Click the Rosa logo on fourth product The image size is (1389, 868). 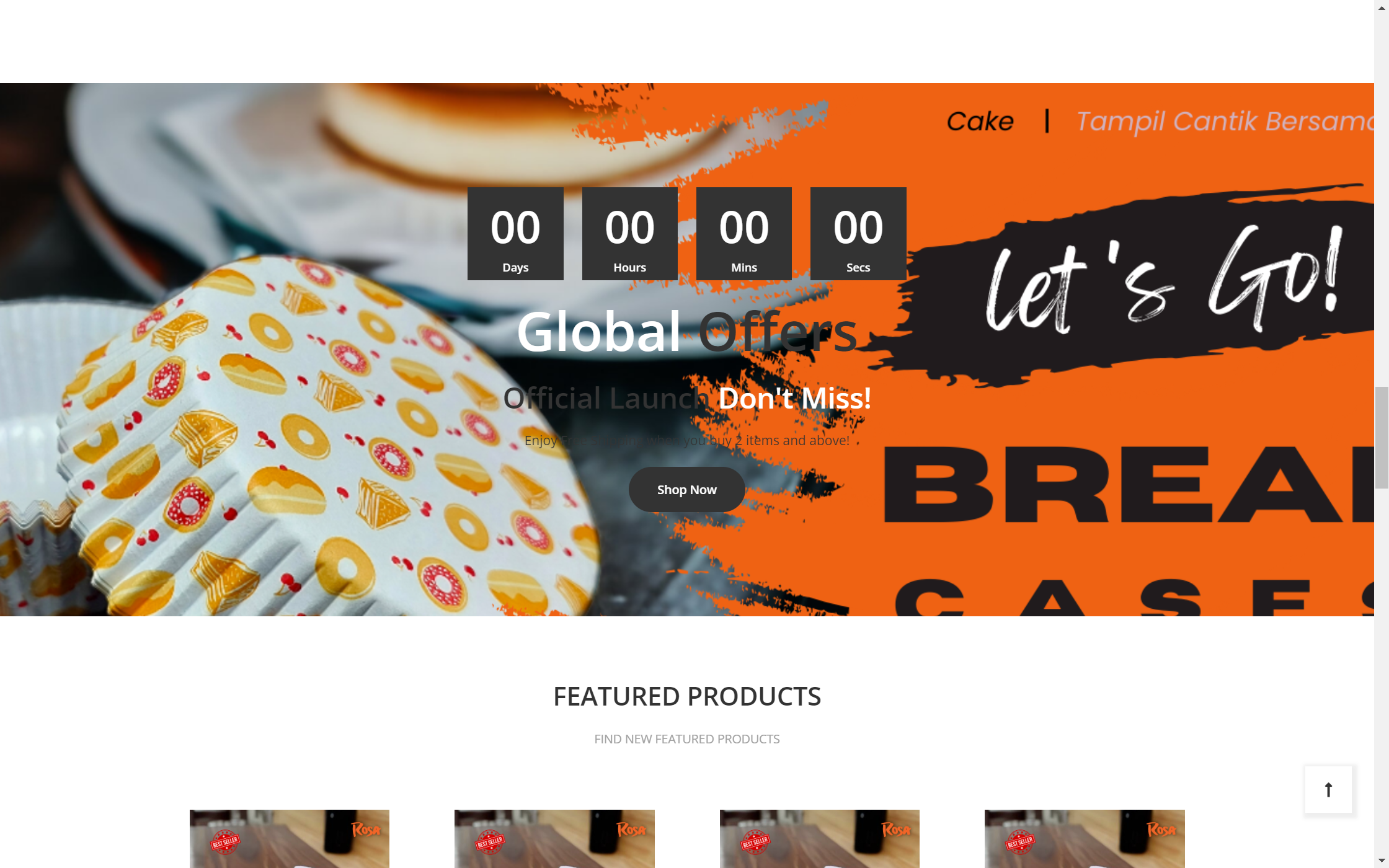click(1161, 830)
